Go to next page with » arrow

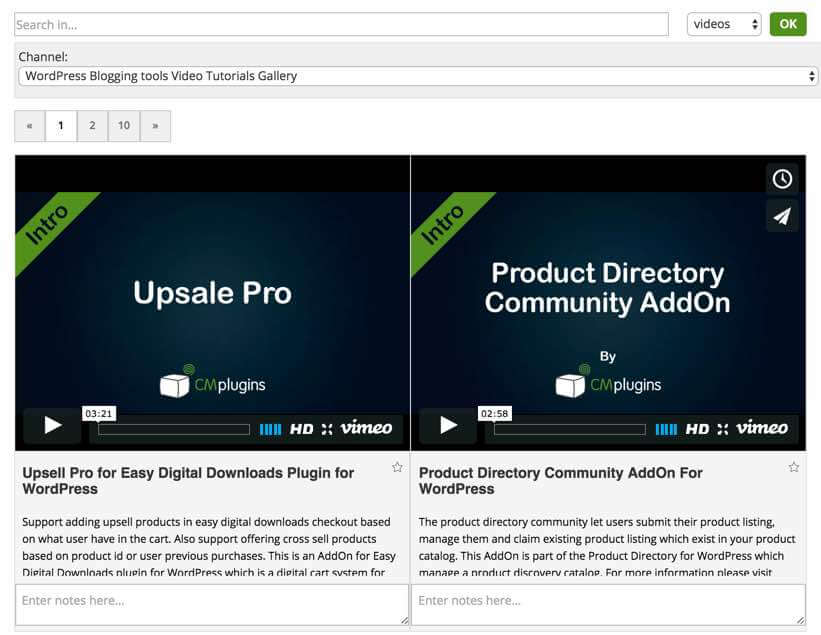coord(155,126)
